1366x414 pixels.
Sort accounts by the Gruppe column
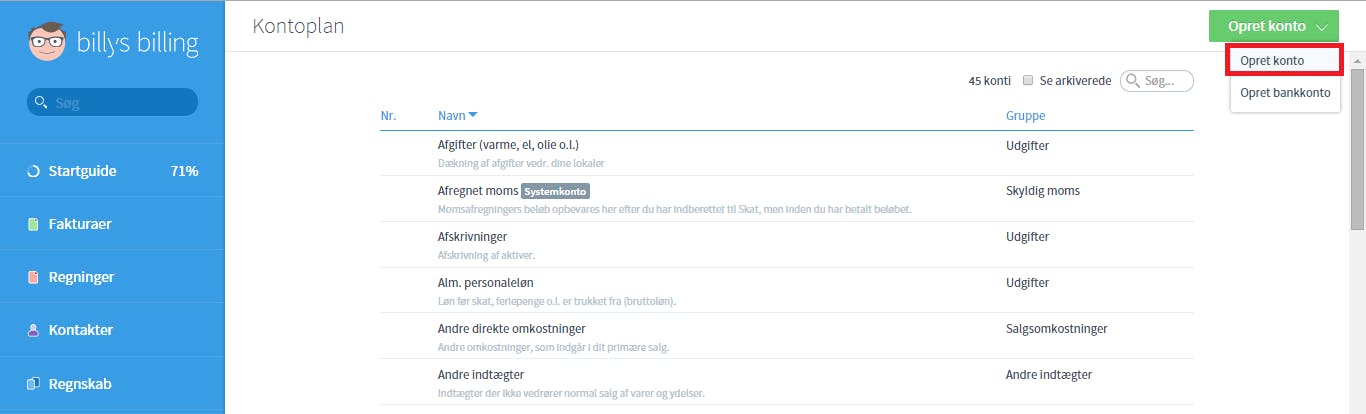pos(1025,116)
